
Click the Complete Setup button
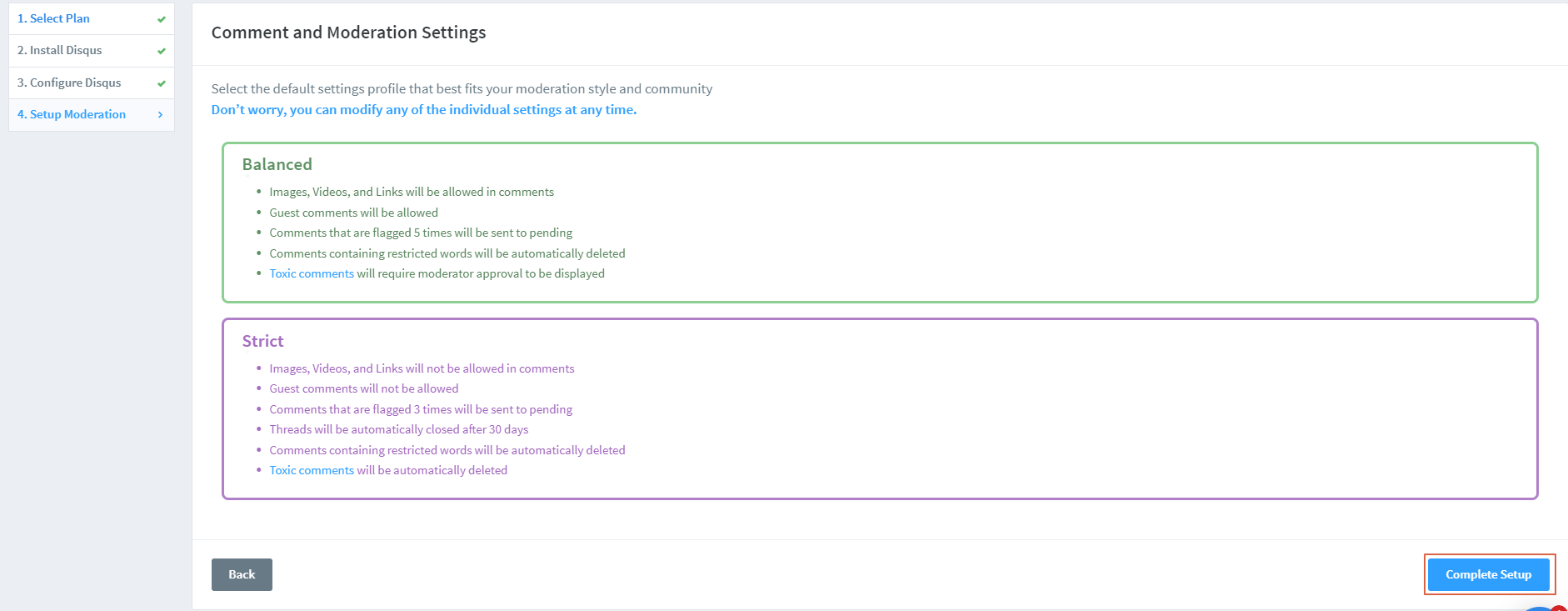click(x=1489, y=574)
